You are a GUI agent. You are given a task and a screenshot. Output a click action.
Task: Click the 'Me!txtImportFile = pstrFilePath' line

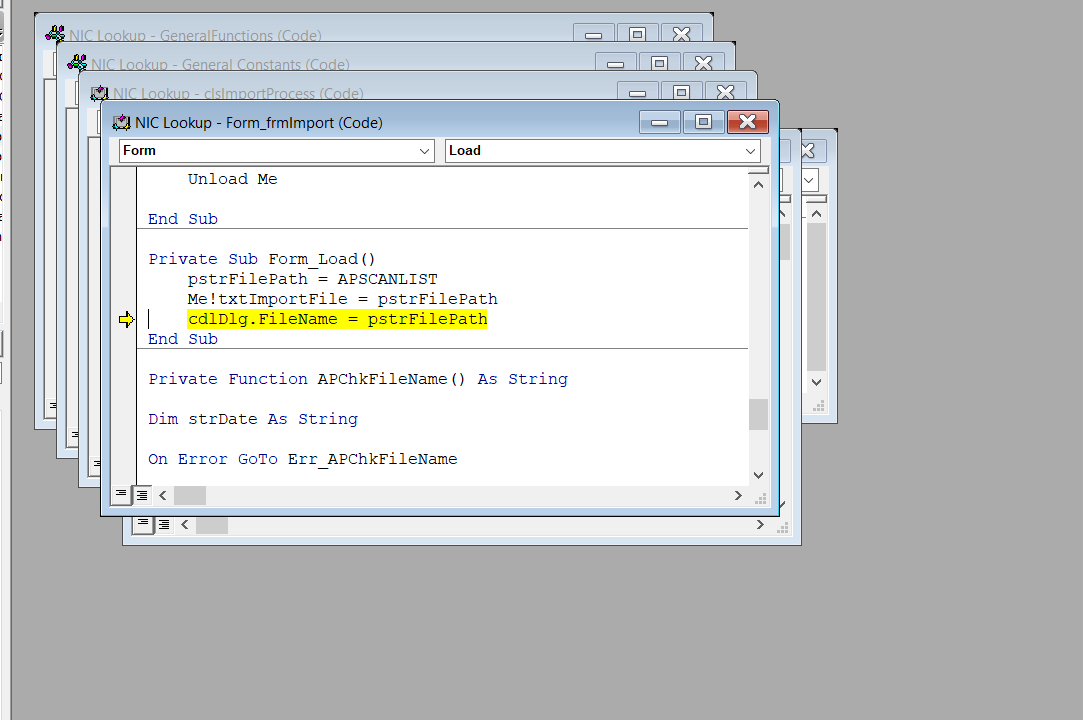(342, 299)
